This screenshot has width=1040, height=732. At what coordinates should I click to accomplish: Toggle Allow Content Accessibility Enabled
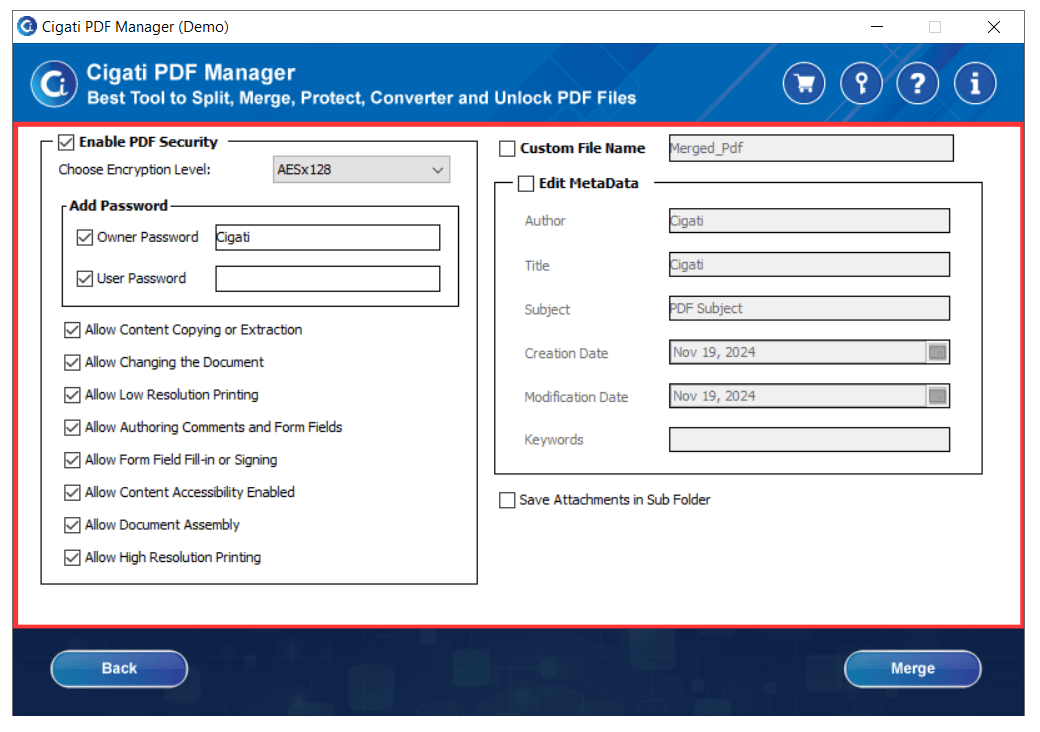[x=72, y=493]
